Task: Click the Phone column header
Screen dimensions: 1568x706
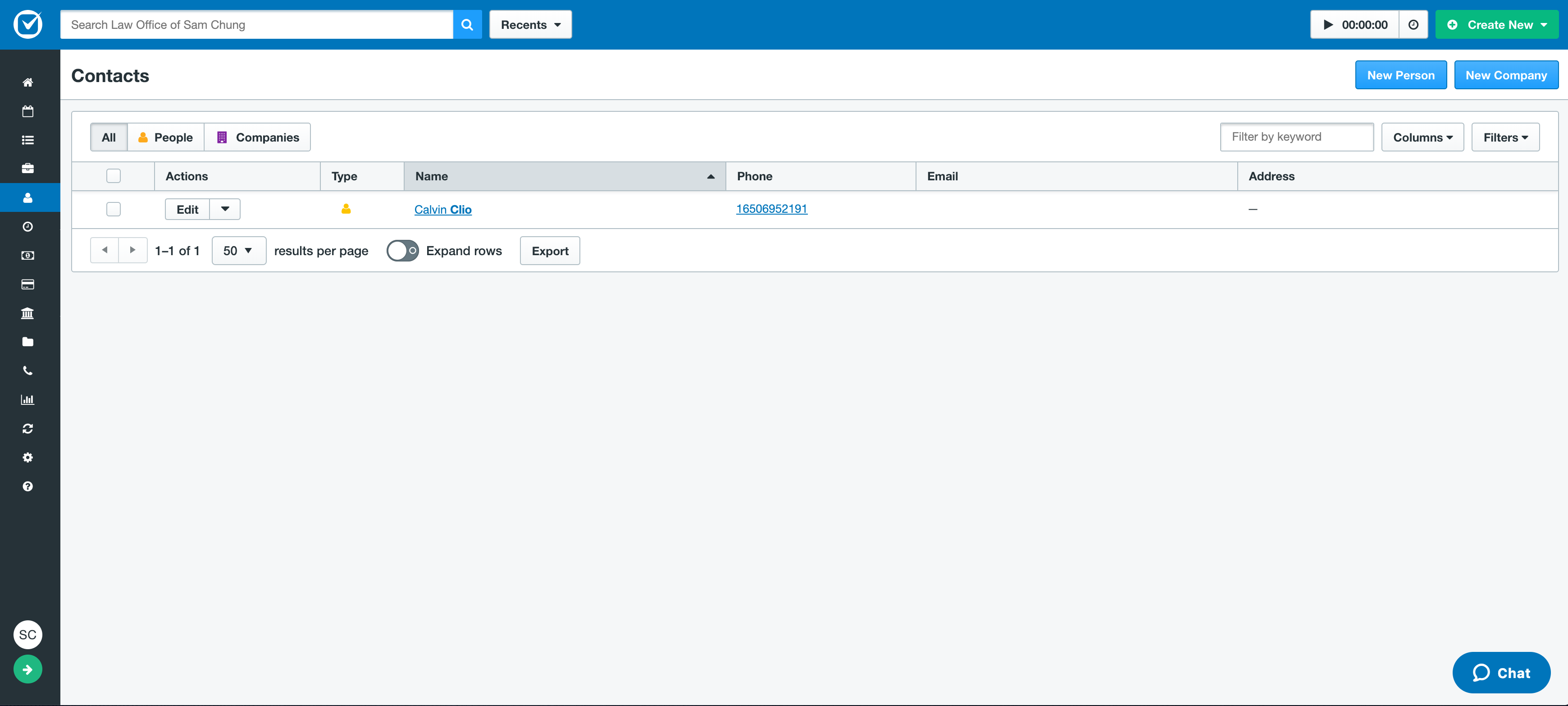Action: tap(820, 176)
